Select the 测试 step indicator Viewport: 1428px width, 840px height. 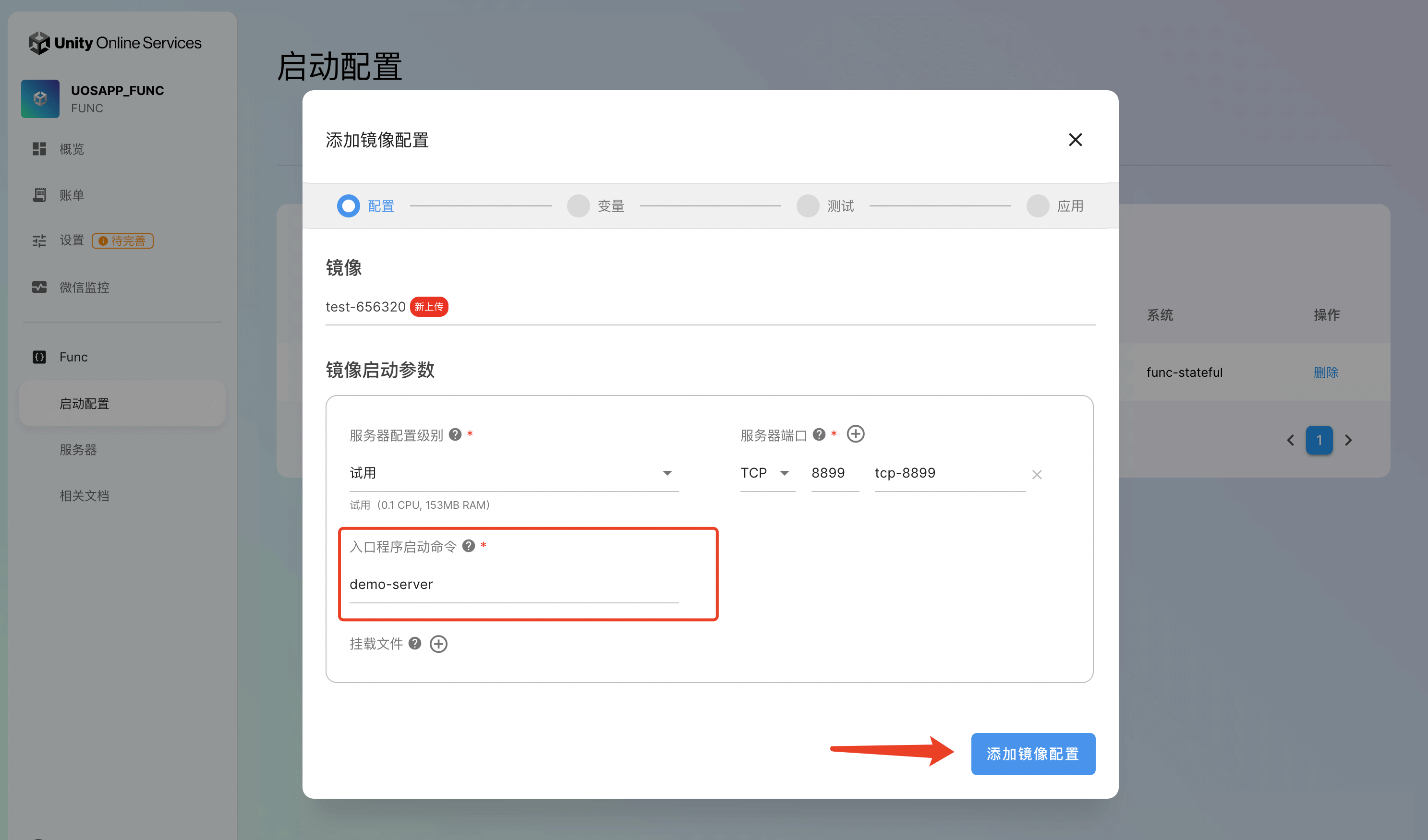click(x=808, y=206)
